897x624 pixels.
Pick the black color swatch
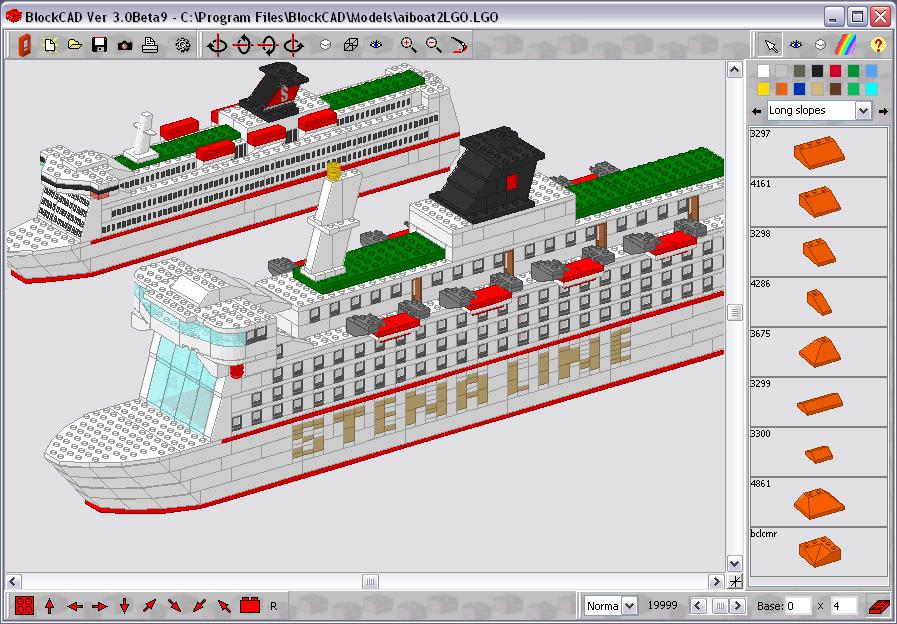coord(817,71)
